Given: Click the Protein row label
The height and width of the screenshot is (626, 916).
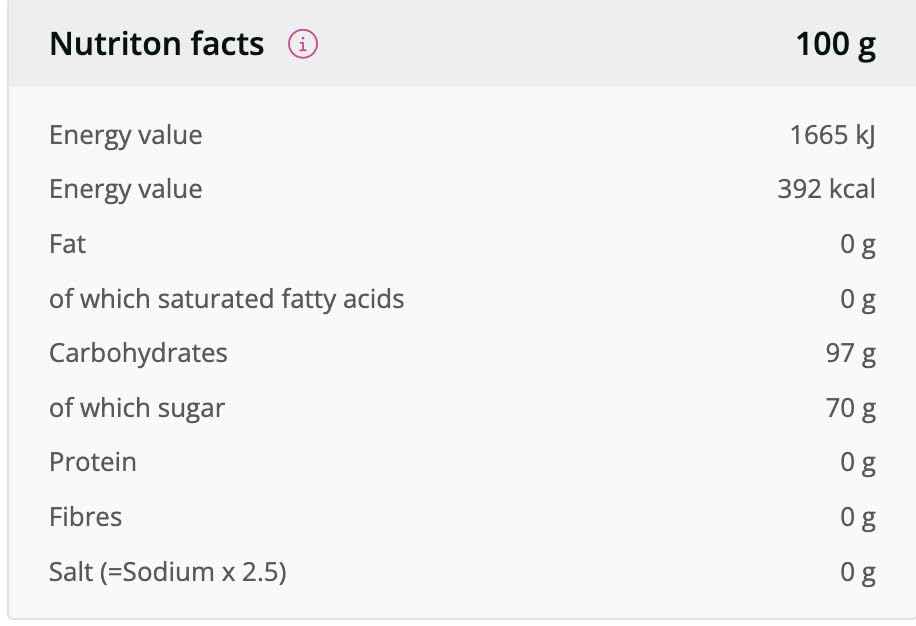Looking at the screenshot, I should tap(93, 462).
